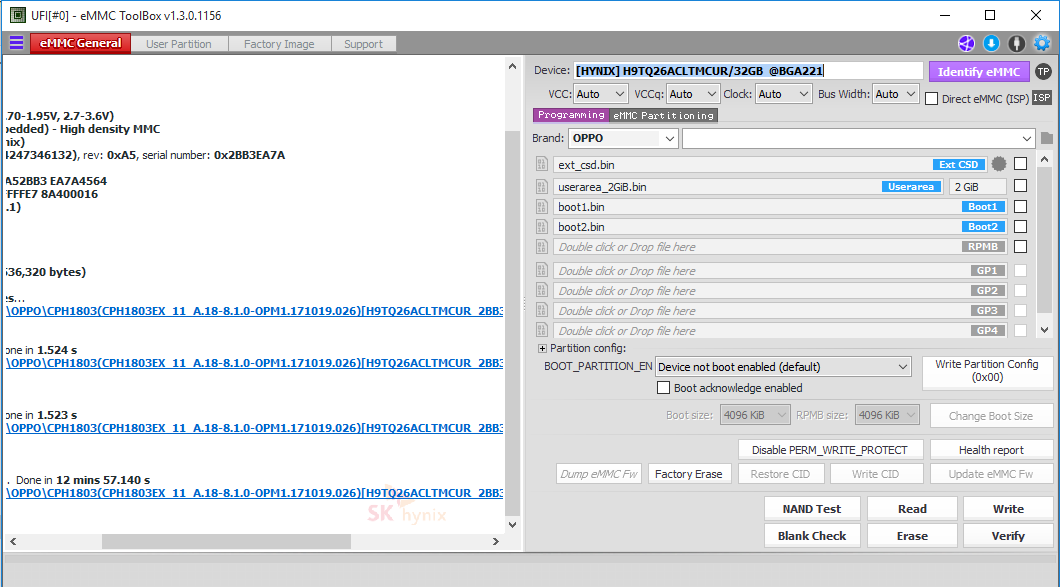Click the Userarea 2 GiB size field

pos(978,187)
